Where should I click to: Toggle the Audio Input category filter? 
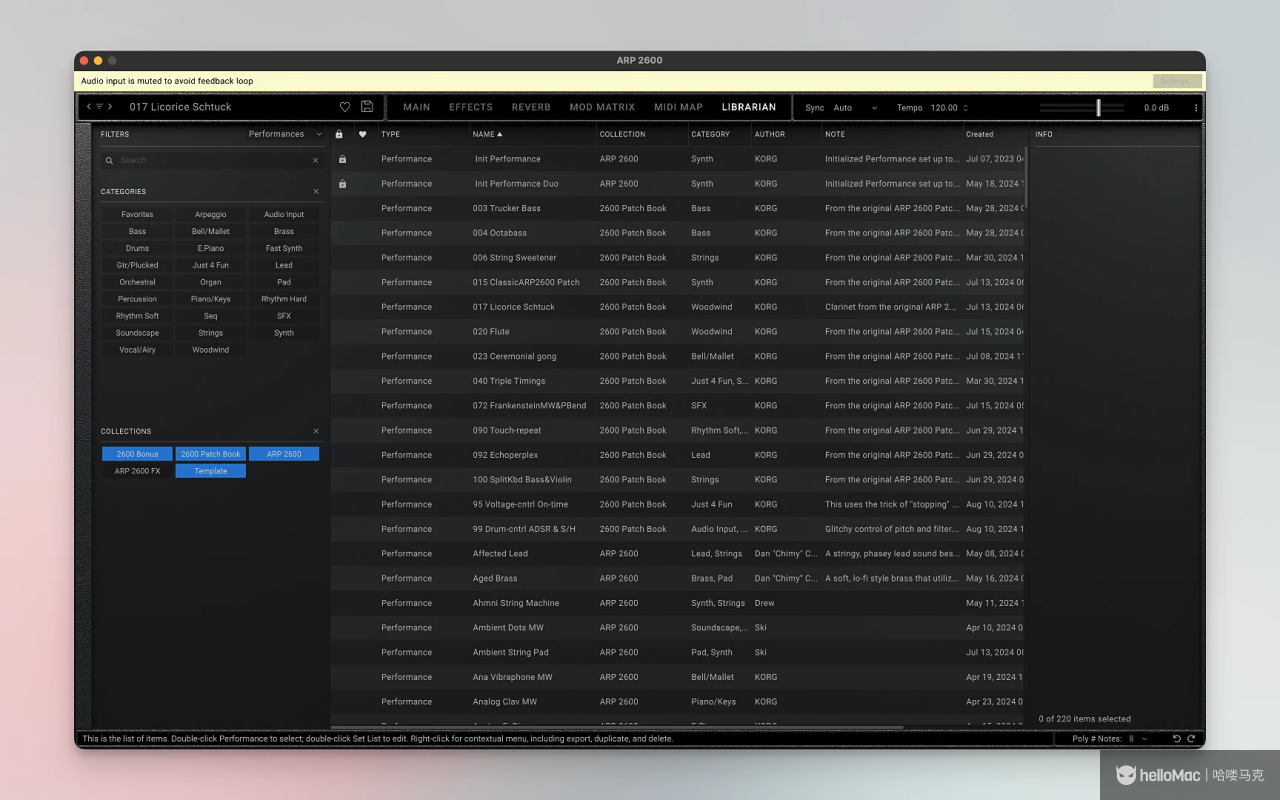284,214
